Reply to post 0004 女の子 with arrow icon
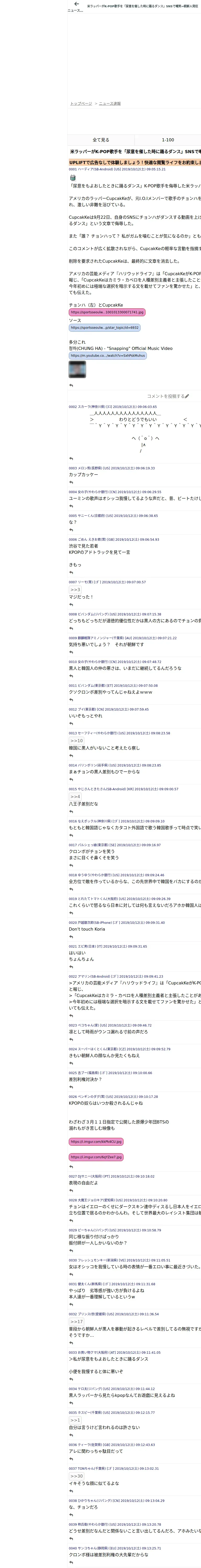The image size is (201, 1568). coord(71,506)
